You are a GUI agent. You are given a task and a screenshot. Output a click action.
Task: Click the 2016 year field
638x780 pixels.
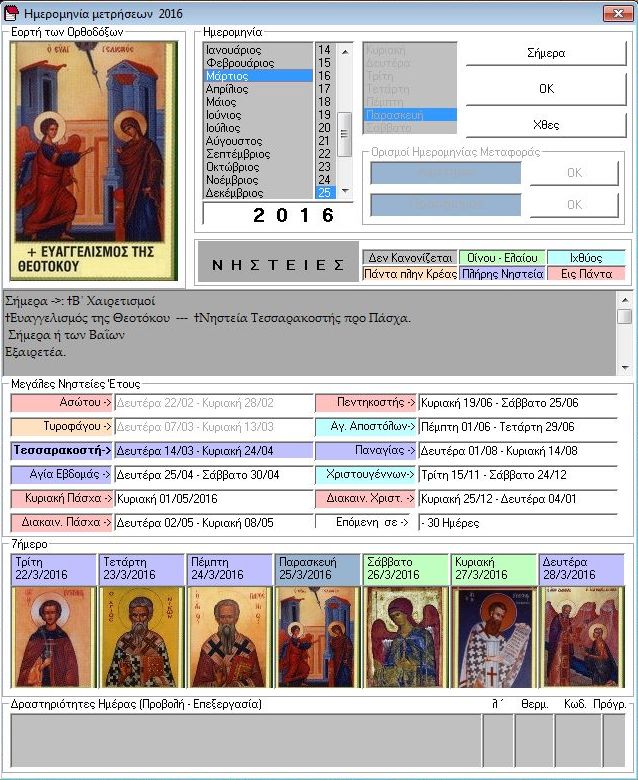278,215
